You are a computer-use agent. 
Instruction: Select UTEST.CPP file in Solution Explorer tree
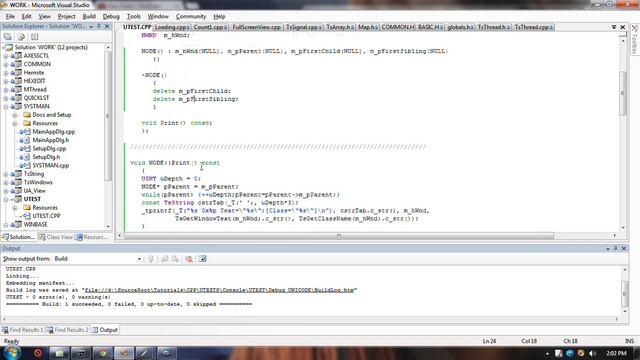click(46, 216)
